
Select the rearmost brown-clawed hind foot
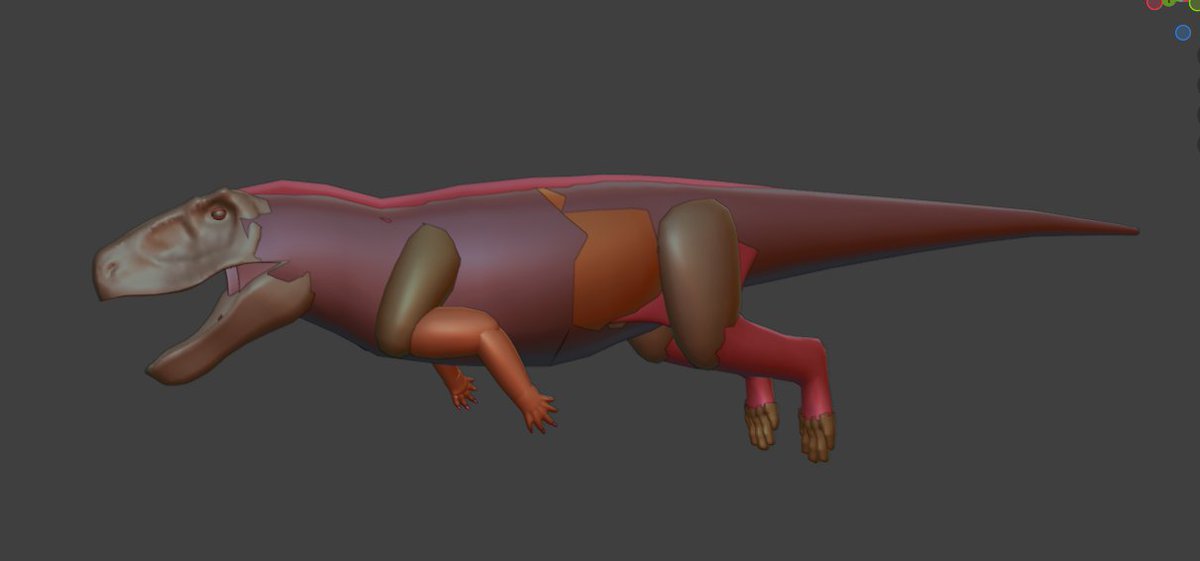tap(817, 436)
